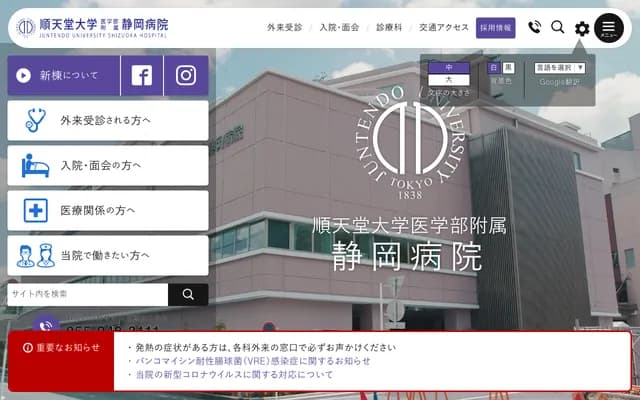Set text size to 大 (large)
640x400 pixels.
coord(449,80)
